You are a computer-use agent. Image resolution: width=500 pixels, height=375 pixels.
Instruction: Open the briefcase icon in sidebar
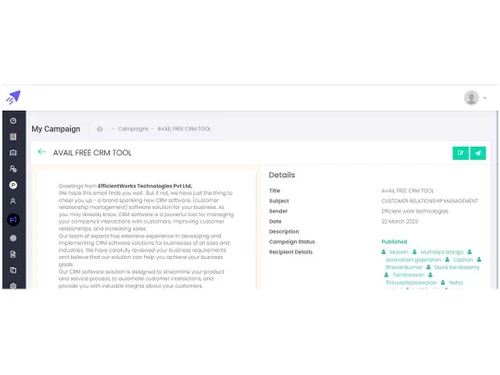(13, 153)
